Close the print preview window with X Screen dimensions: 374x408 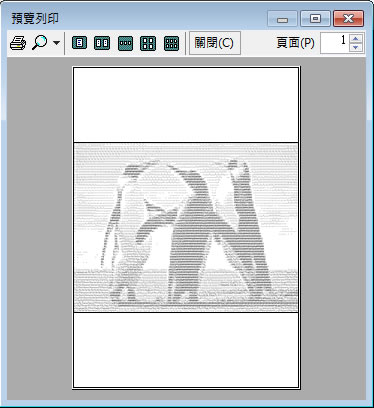[x=348, y=18]
